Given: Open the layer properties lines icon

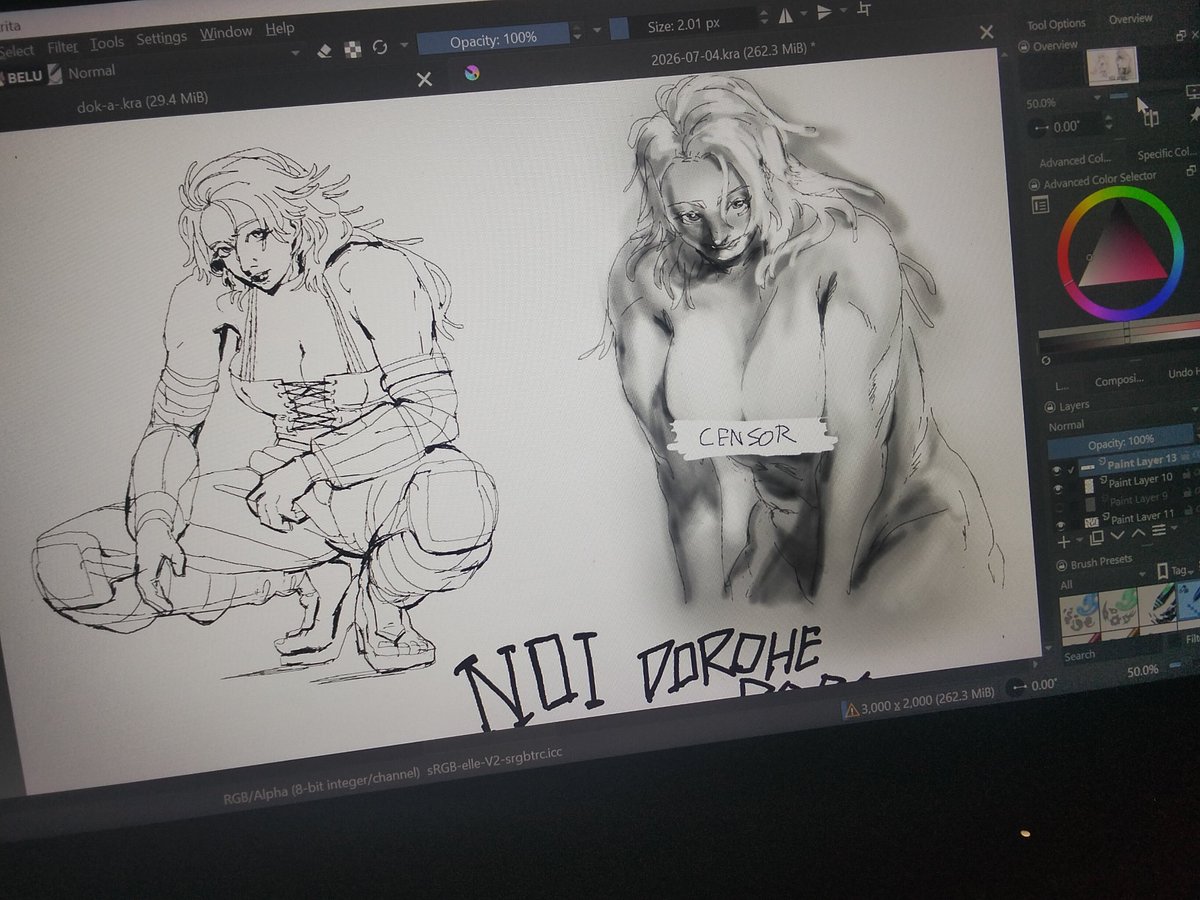Looking at the screenshot, I should [1159, 530].
